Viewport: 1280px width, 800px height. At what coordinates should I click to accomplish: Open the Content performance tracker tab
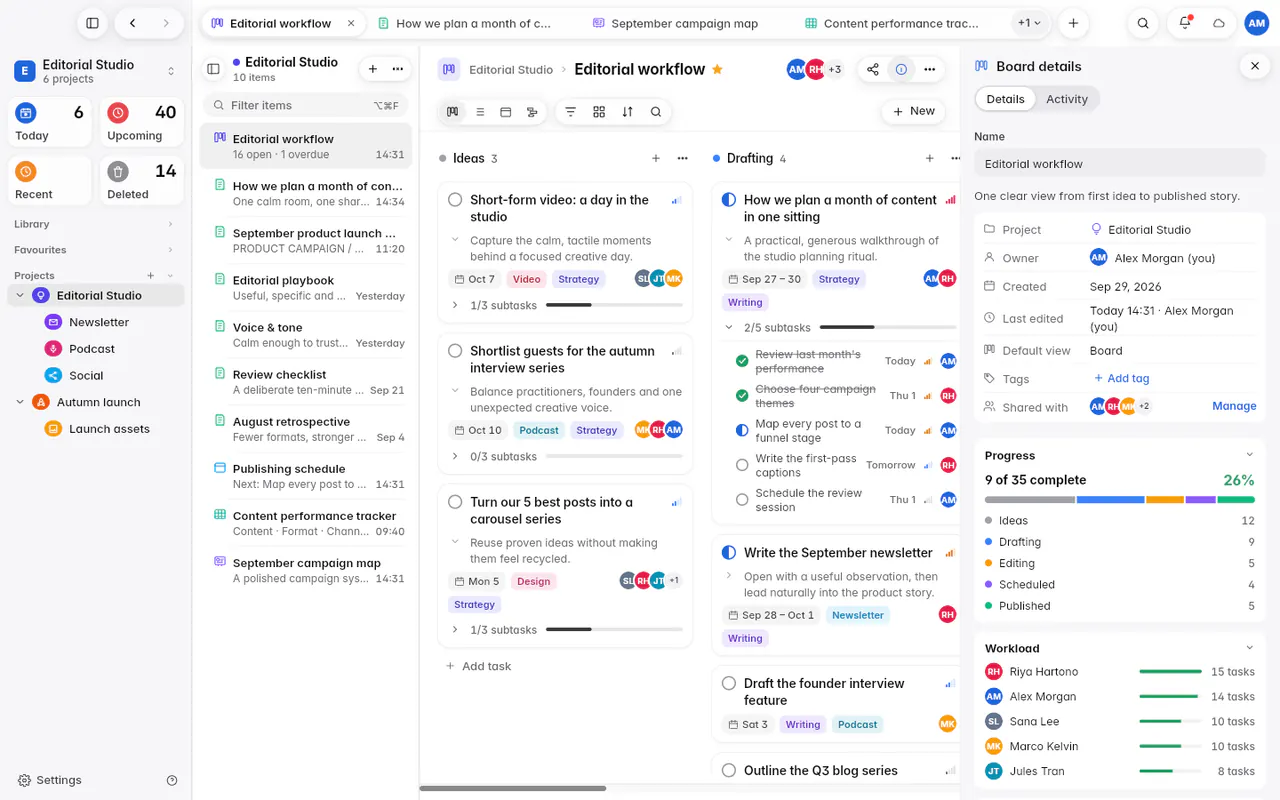893,23
